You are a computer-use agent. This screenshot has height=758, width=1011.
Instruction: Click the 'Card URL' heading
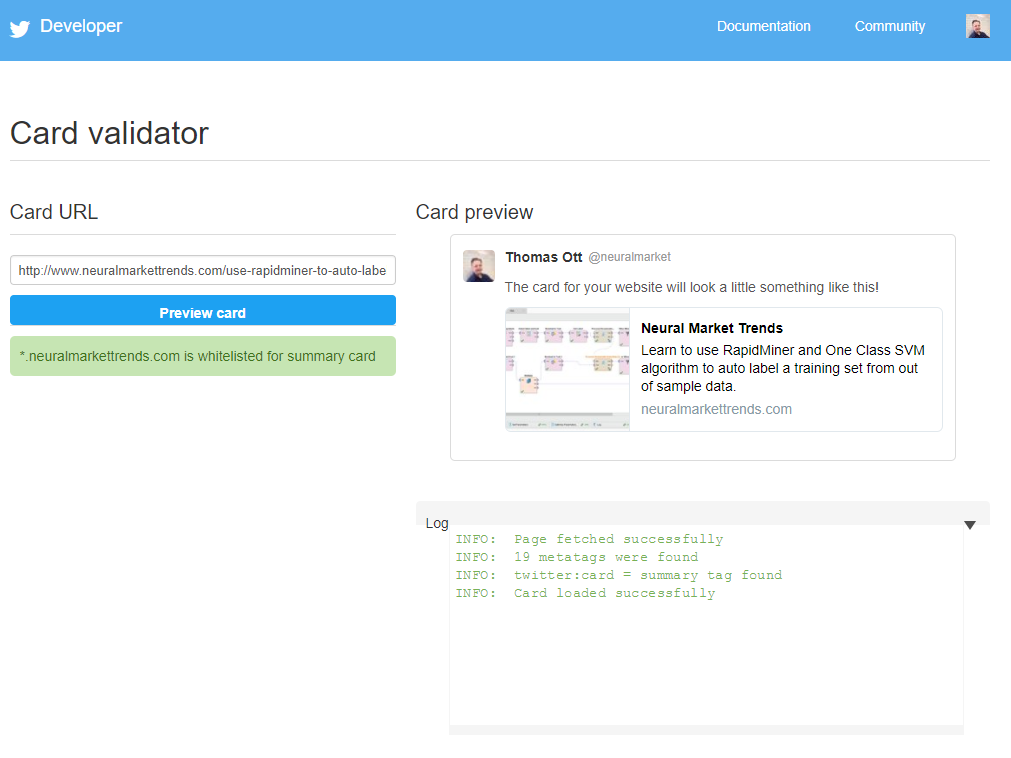pyautogui.click(x=54, y=212)
